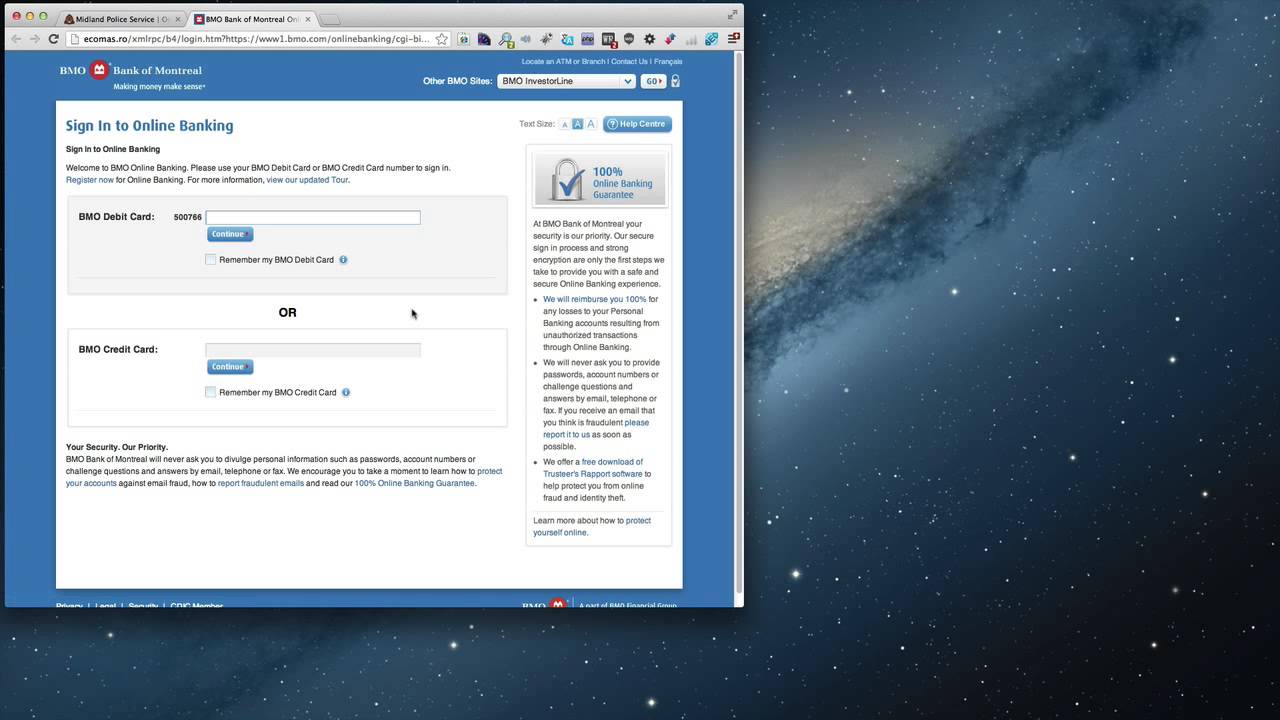
Task: Click please report it to us link
Action: point(596,428)
